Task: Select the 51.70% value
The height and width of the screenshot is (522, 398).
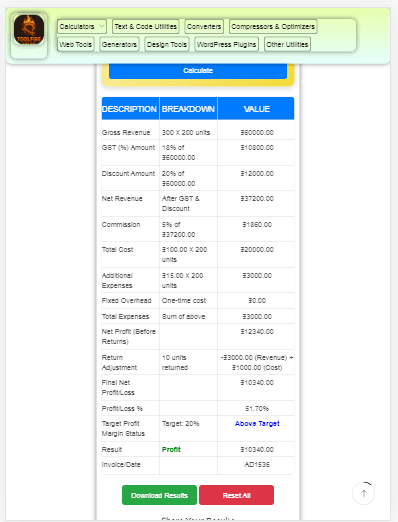Action: click(257, 408)
